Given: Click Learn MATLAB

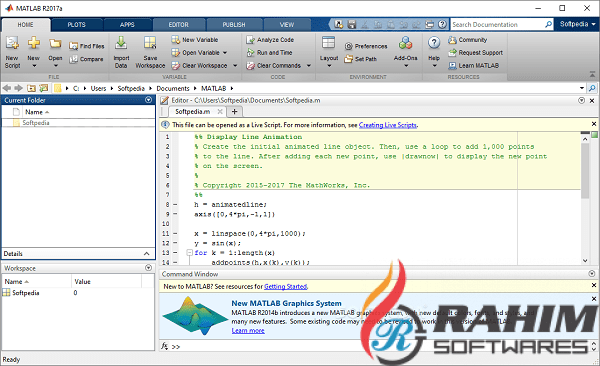Looking at the screenshot, I should 473,65.
